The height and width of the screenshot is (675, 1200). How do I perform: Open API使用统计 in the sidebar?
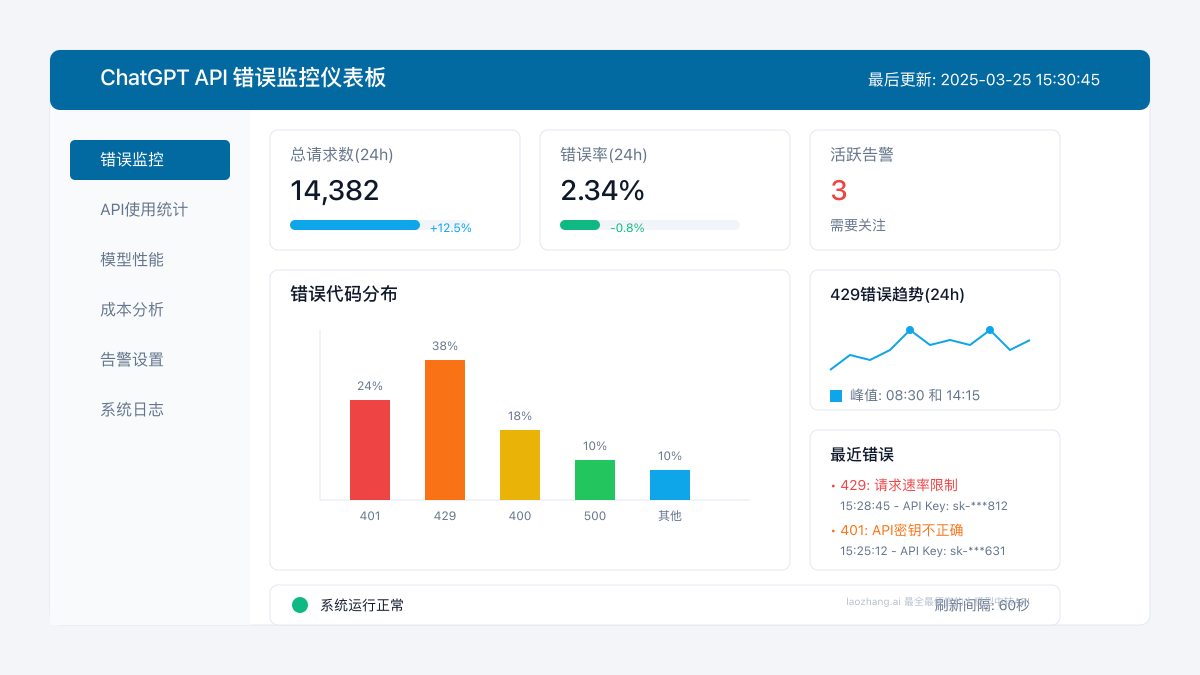point(144,210)
